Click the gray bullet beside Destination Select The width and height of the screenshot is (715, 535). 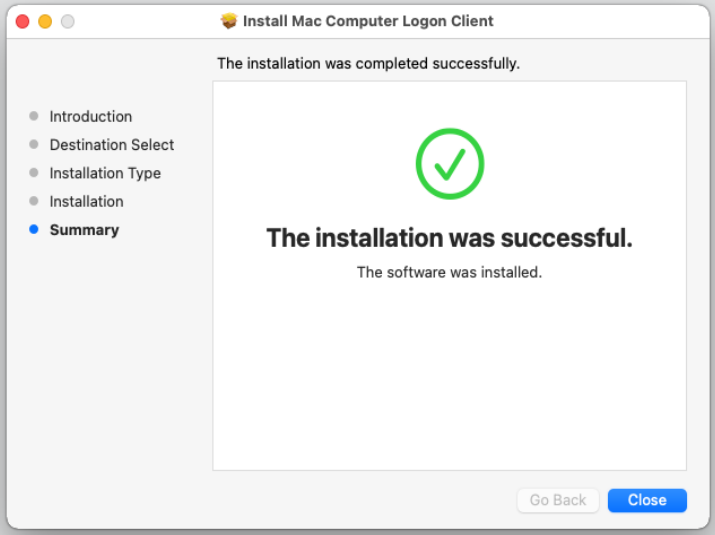coord(34,145)
